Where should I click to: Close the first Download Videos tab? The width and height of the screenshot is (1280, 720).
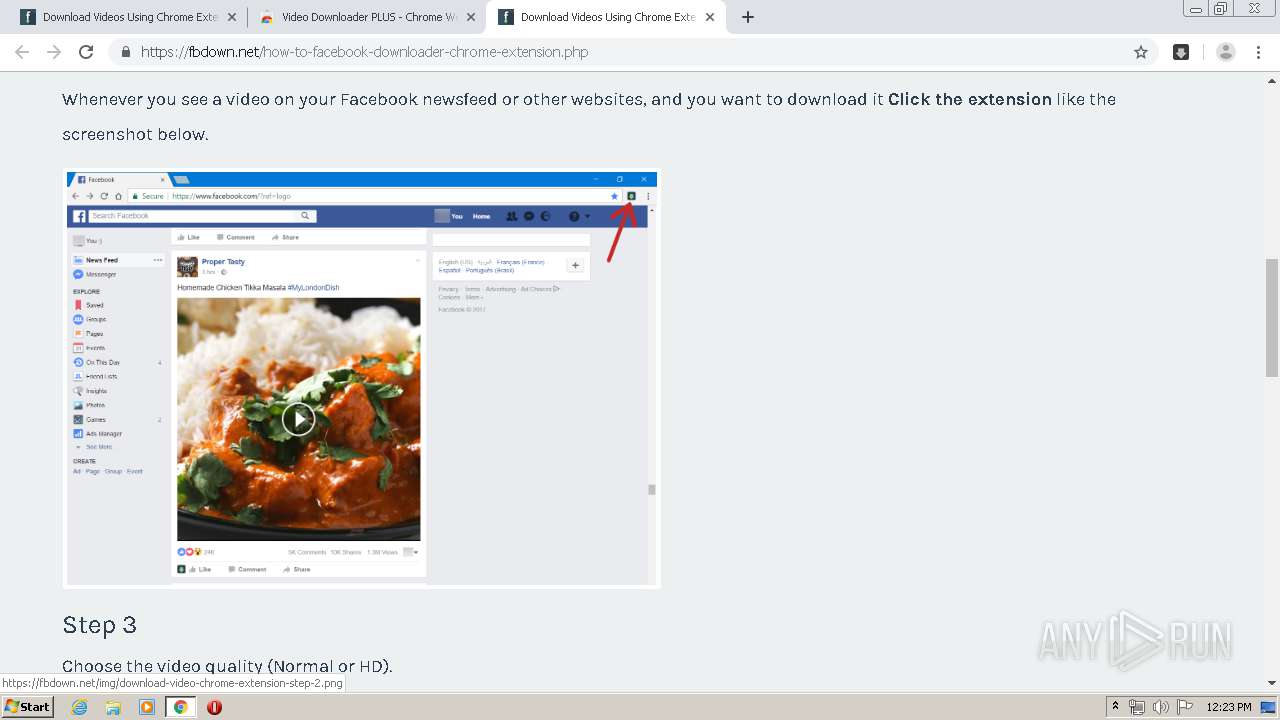tap(231, 17)
